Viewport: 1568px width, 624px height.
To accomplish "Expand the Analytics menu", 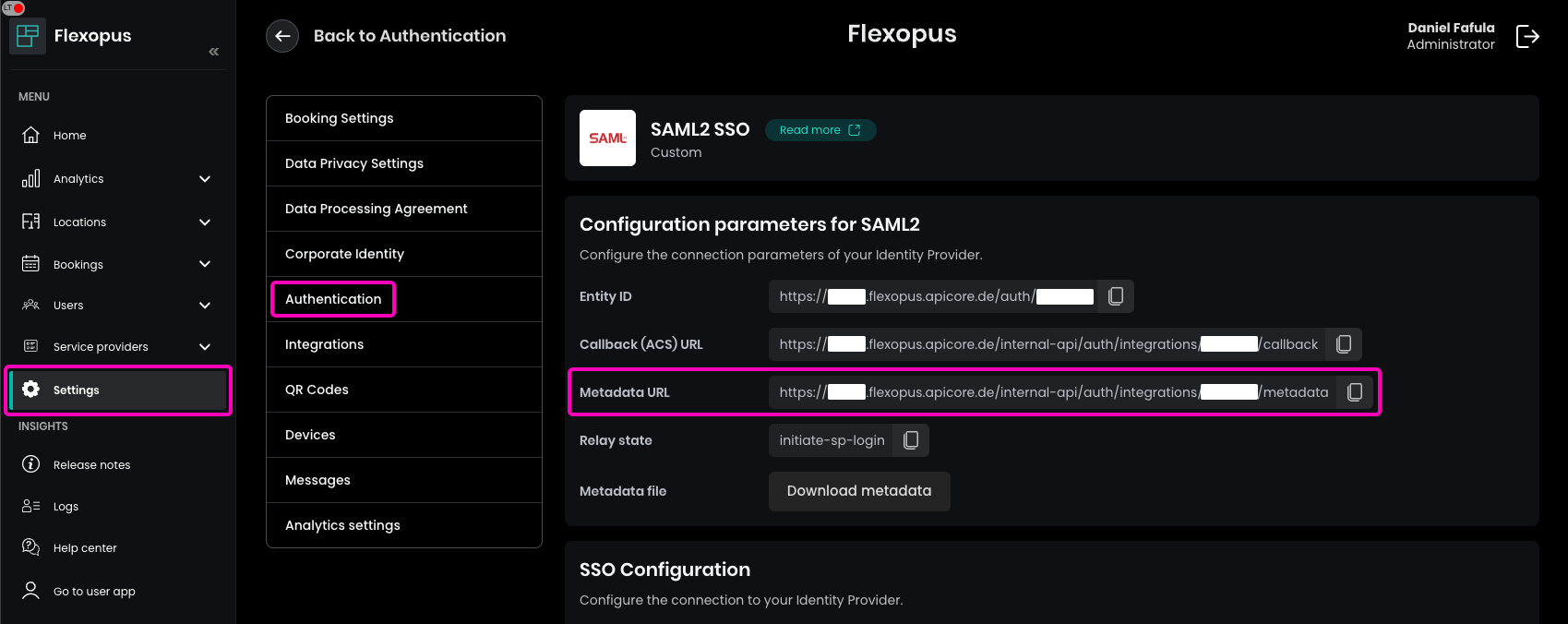I will (205, 179).
